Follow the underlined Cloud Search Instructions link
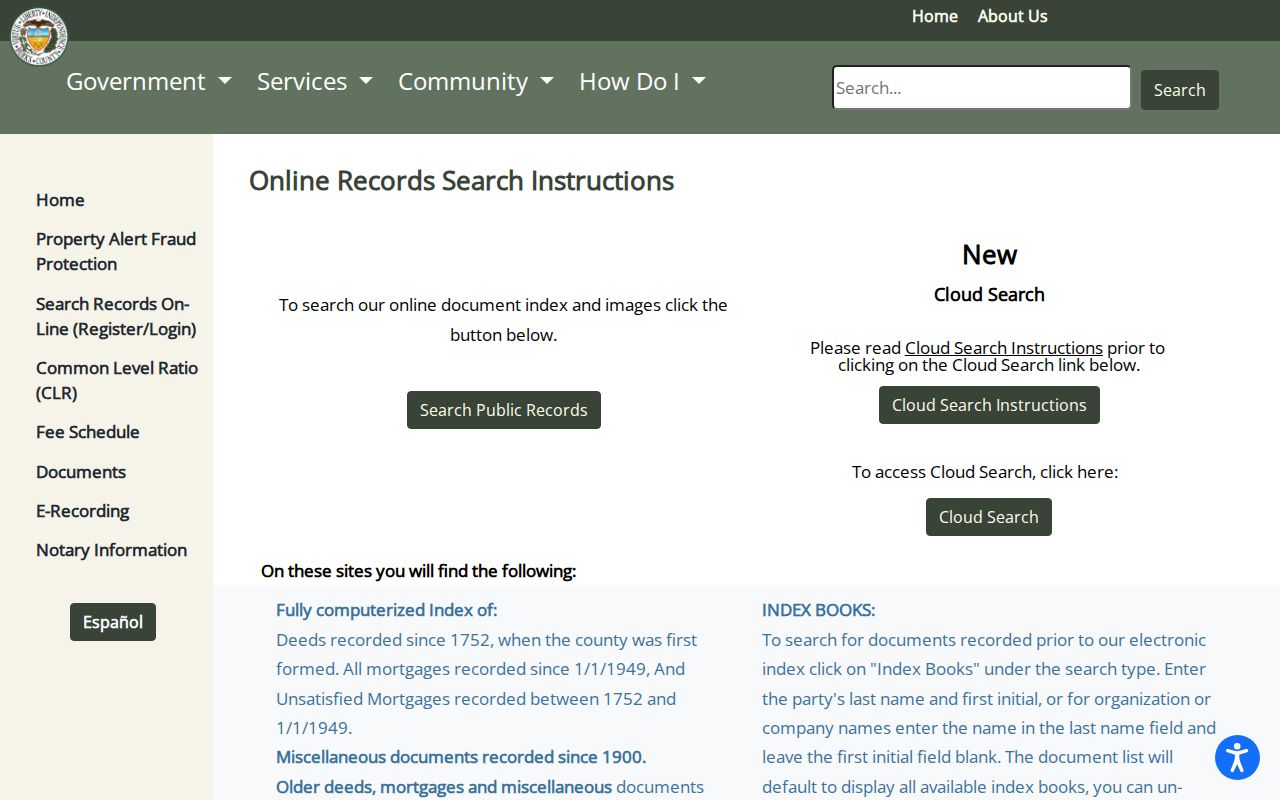 pos(1004,348)
